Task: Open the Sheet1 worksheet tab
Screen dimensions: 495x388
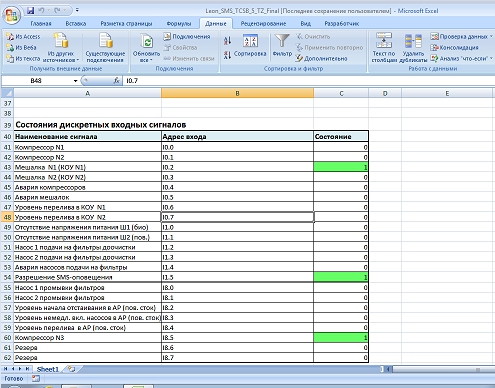Action: point(48,369)
